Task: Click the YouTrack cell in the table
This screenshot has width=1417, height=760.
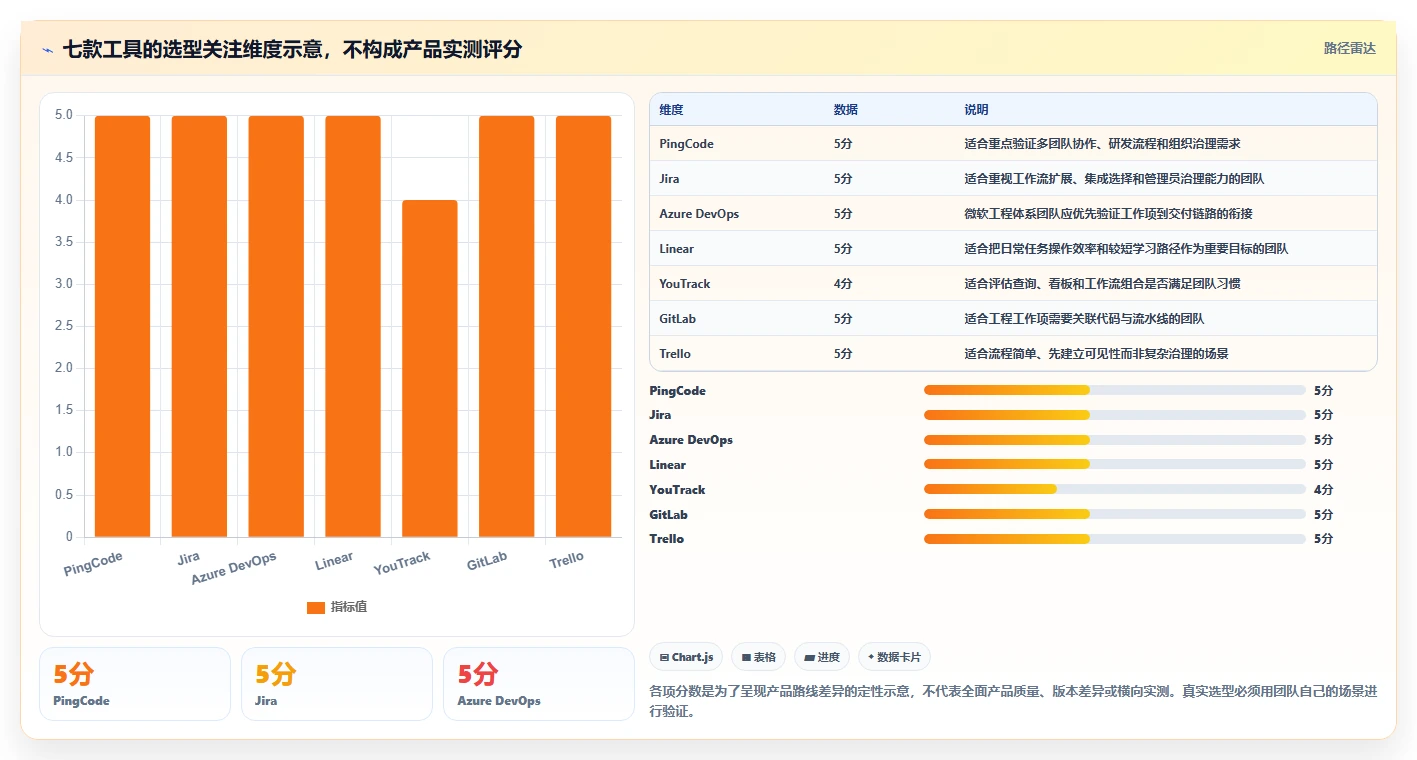Action: 684,284
